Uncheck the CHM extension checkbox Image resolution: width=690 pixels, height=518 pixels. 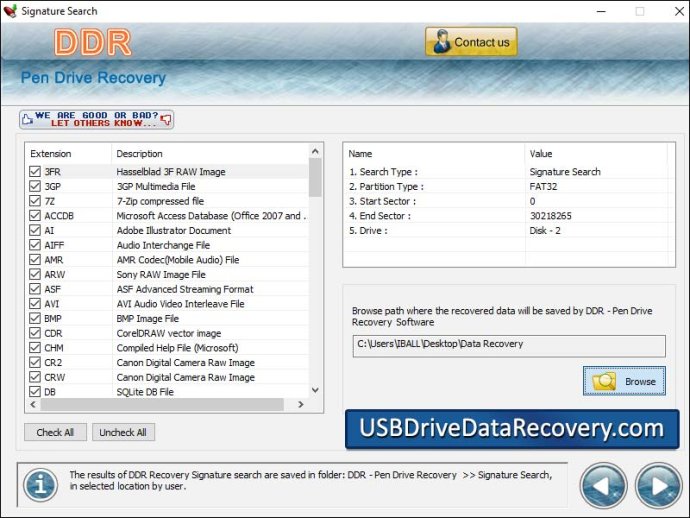coord(35,348)
